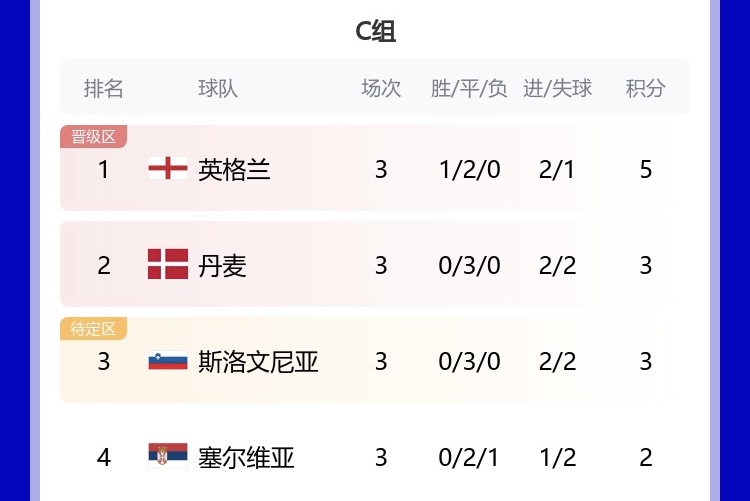
Task: Open the 英格兰 team name
Action: tap(234, 169)
